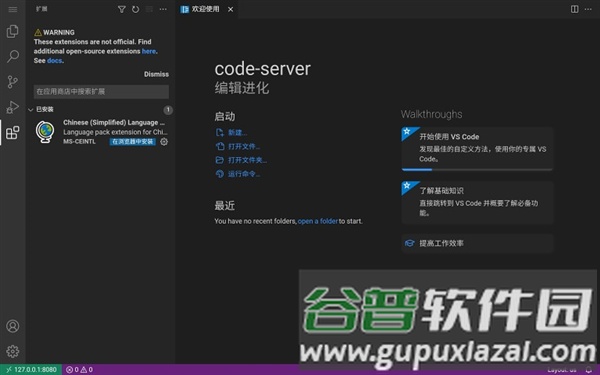
Task: Click the open file icon beside 打开文件
Action: (220, 147)
